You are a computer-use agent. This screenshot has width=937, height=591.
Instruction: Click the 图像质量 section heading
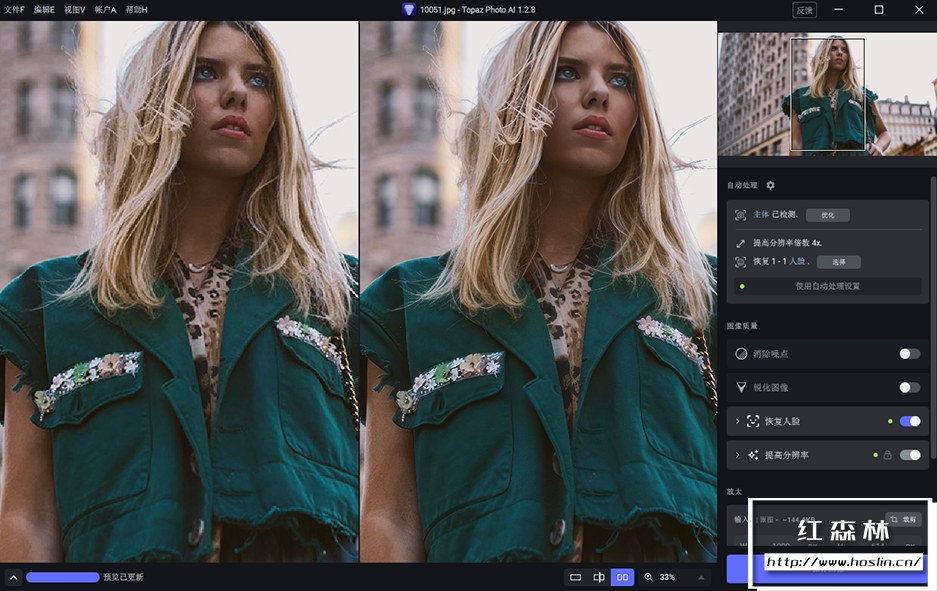coord(742,326)
